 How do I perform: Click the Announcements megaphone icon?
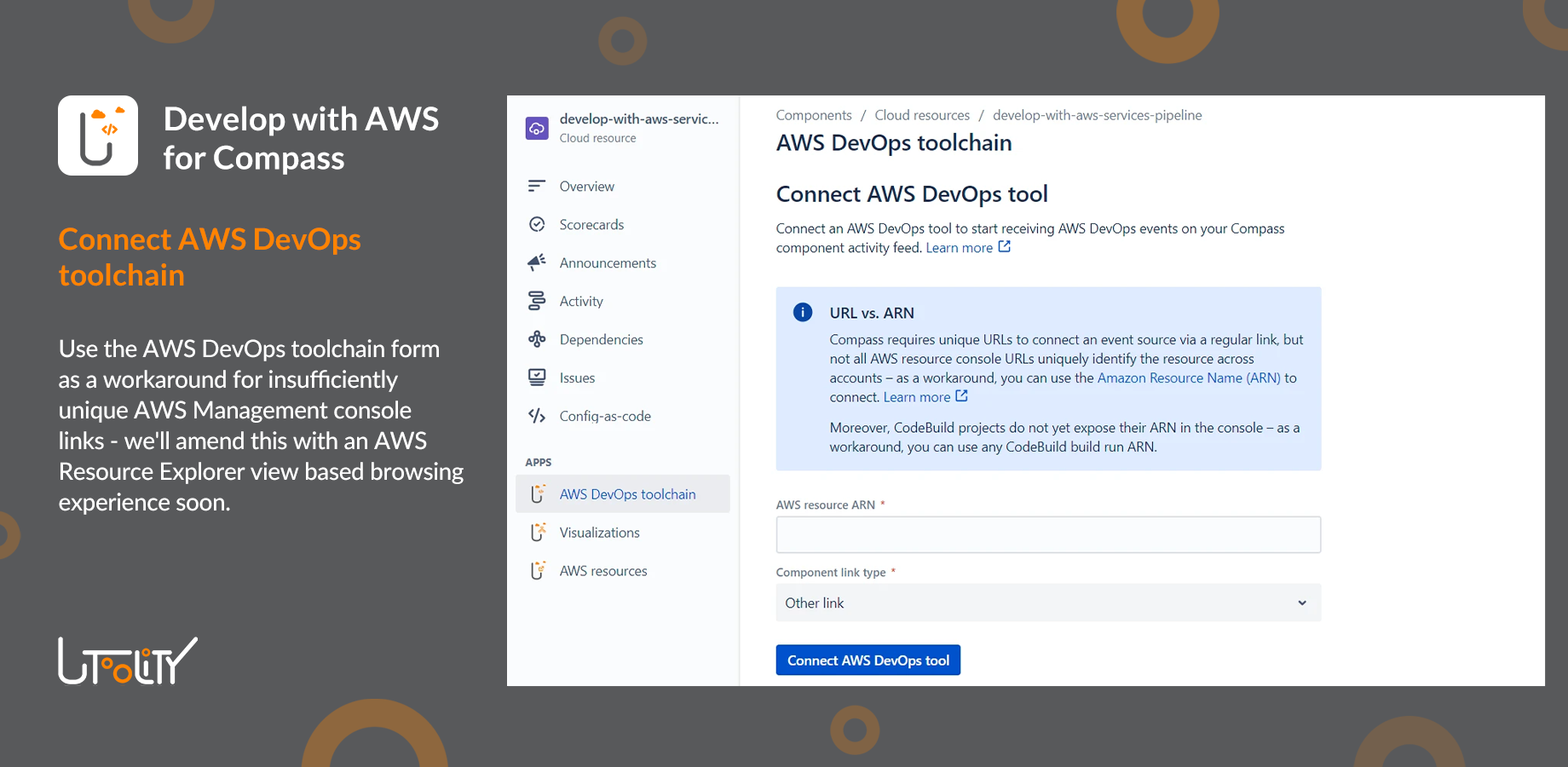point(537,262)
